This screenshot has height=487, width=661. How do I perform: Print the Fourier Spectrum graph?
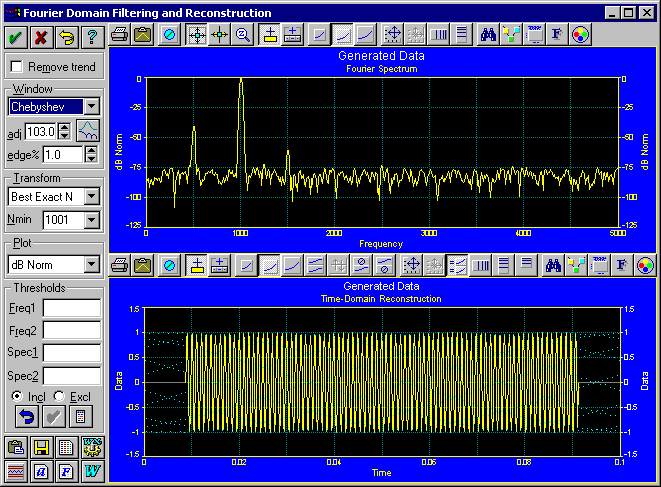click(120, 35)
